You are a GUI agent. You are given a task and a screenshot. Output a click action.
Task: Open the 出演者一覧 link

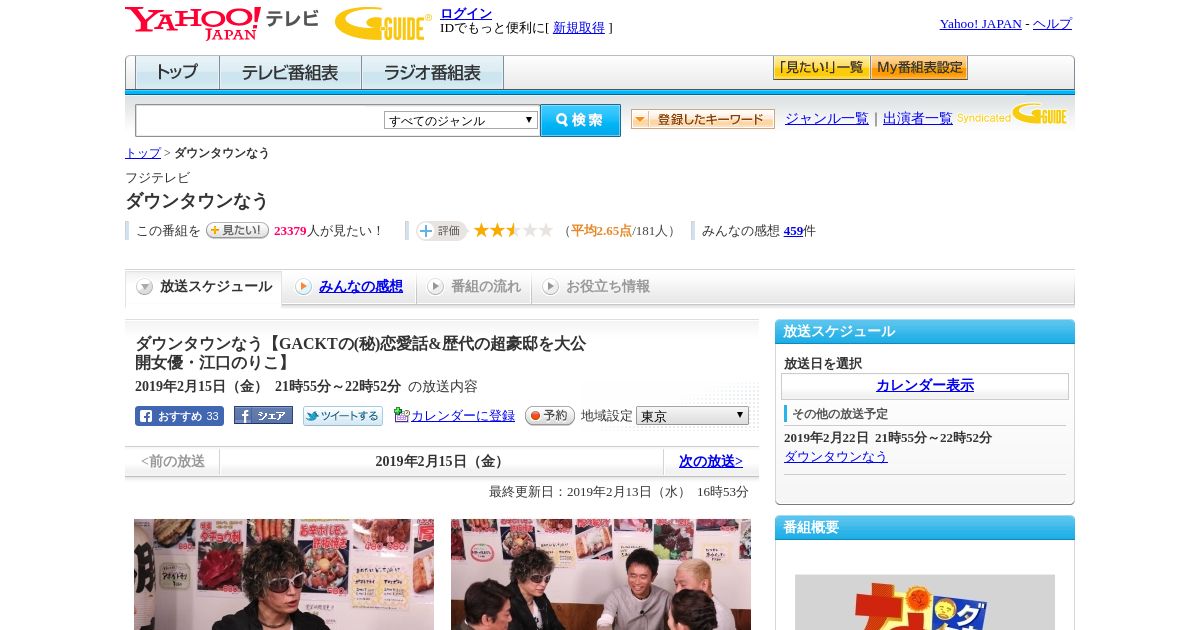[918, 118]
